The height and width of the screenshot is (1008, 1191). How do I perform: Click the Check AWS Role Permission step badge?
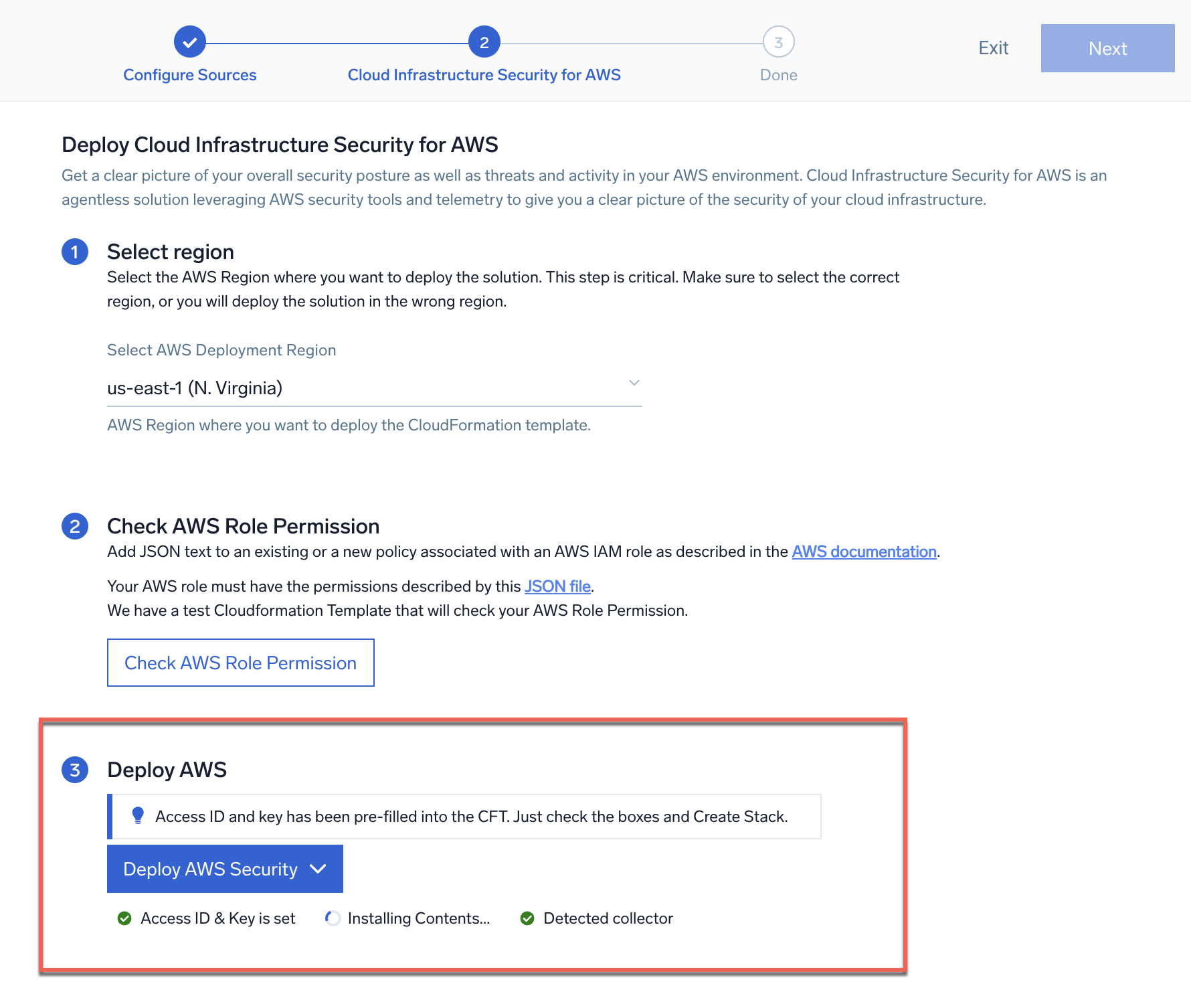click(75, 527)
